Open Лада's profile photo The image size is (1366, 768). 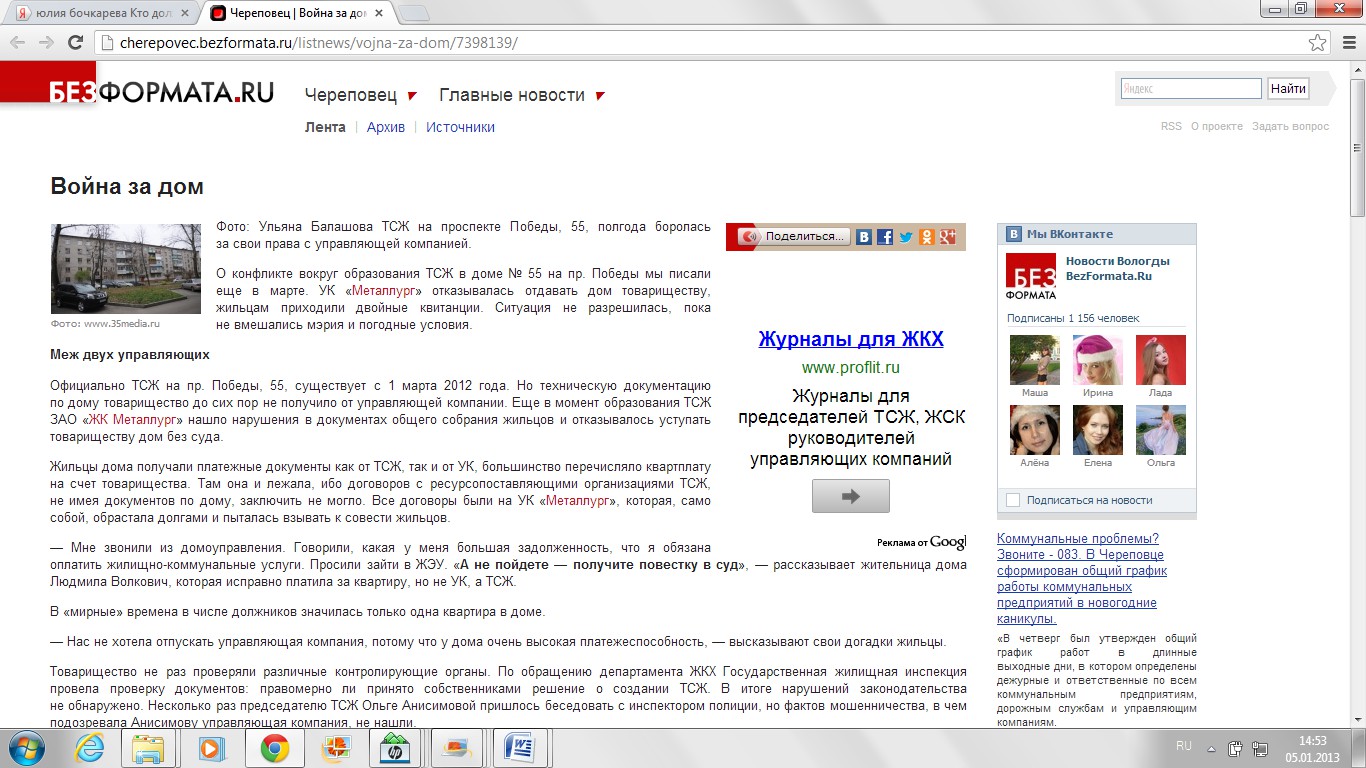(x=1161, y=360)
